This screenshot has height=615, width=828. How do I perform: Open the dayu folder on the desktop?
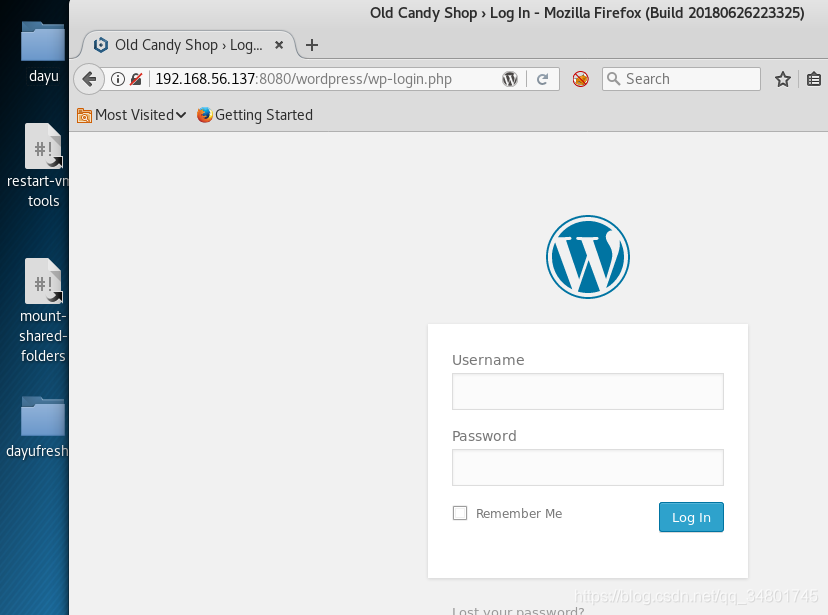pyautogui.click(x=43, y=52)
